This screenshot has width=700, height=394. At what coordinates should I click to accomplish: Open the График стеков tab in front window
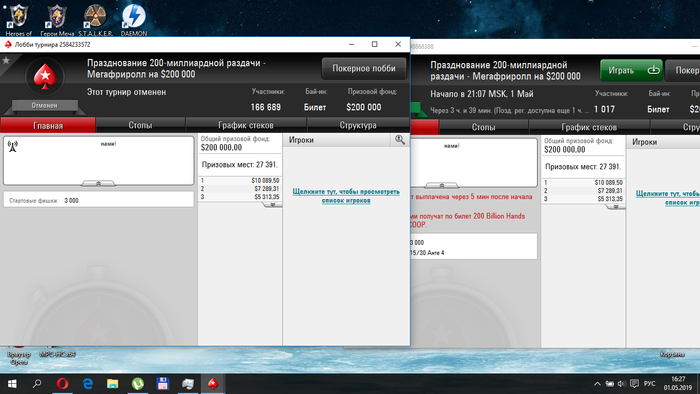click(x=246, y=125)
